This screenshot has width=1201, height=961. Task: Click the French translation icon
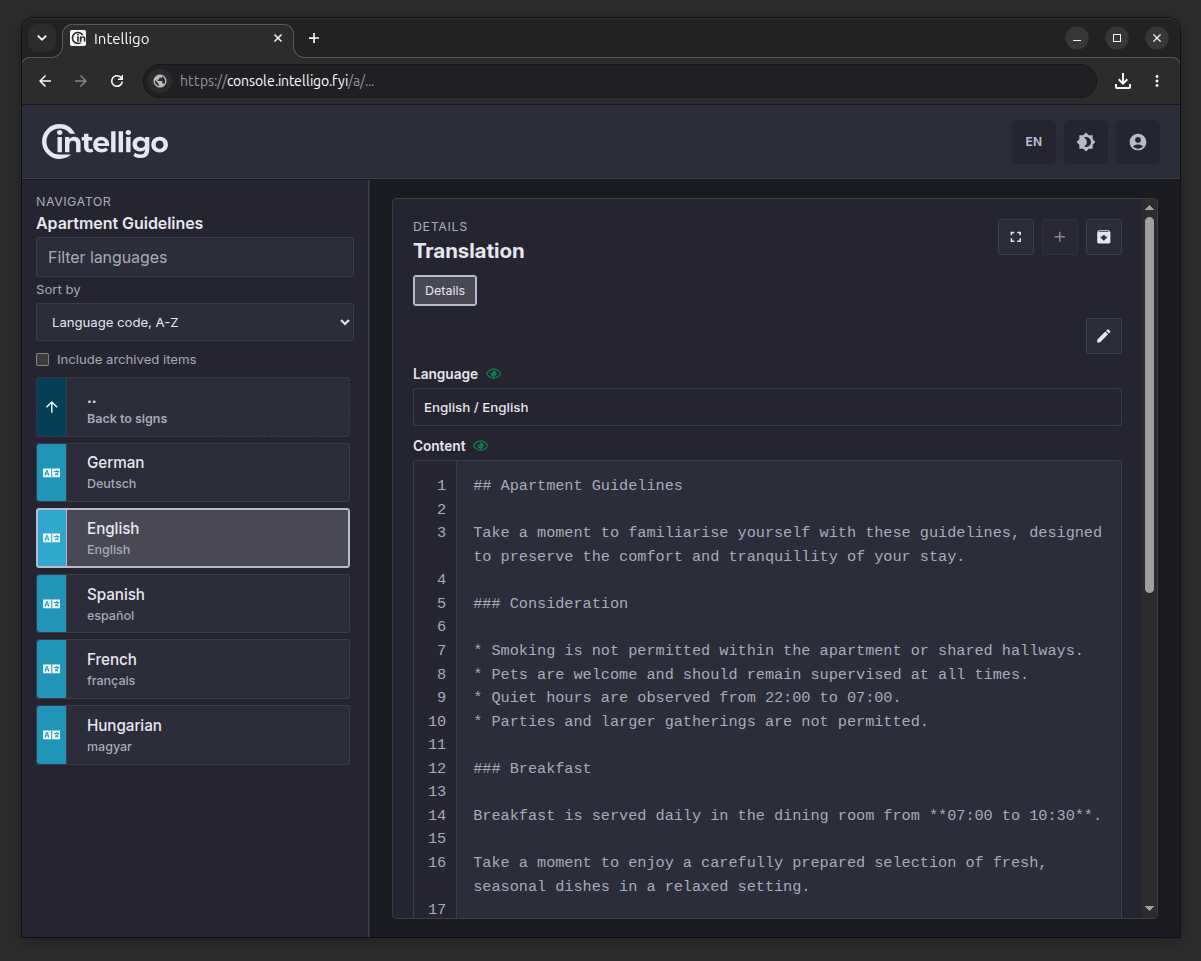pyautogui.click(x=52, y=669)
